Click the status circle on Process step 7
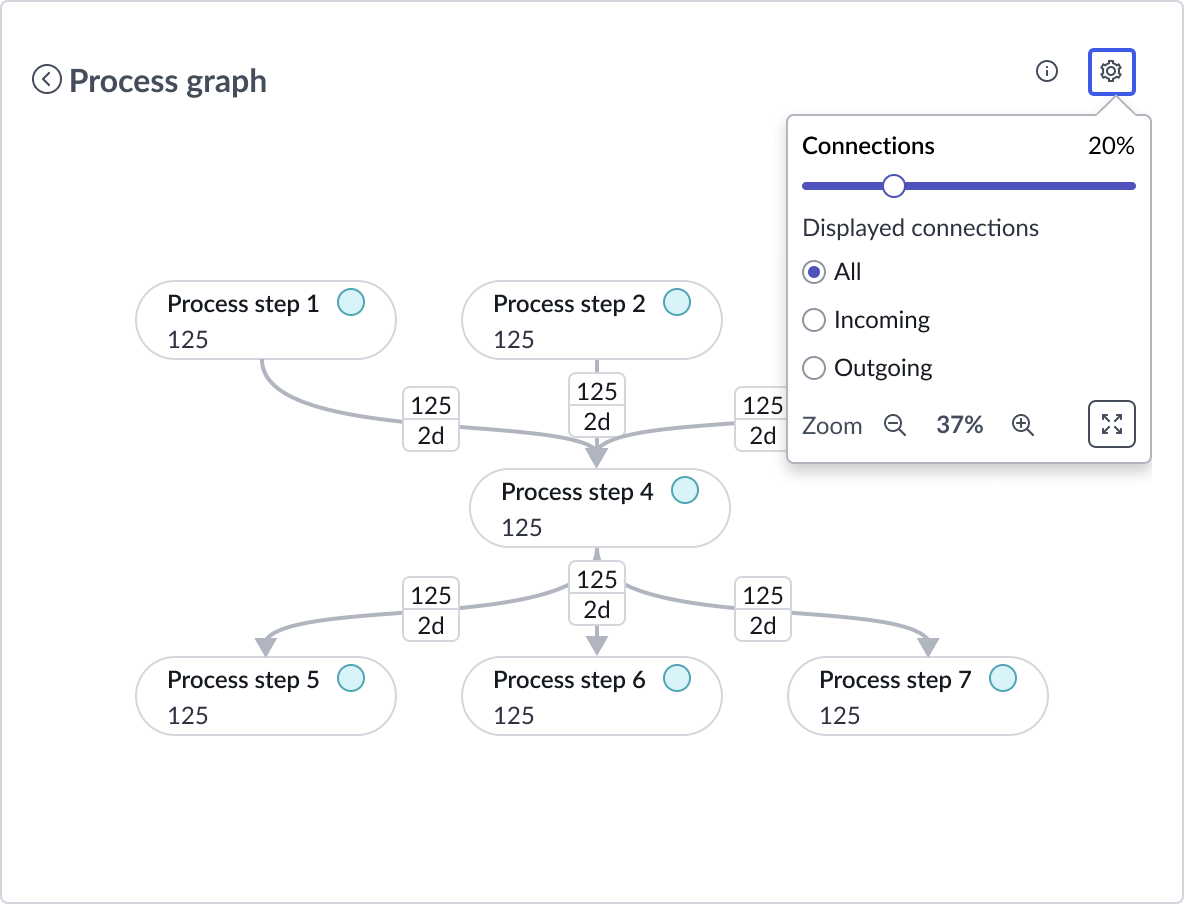The image size is (1184, 904). pyautogui.click(x=1002, y=678)
